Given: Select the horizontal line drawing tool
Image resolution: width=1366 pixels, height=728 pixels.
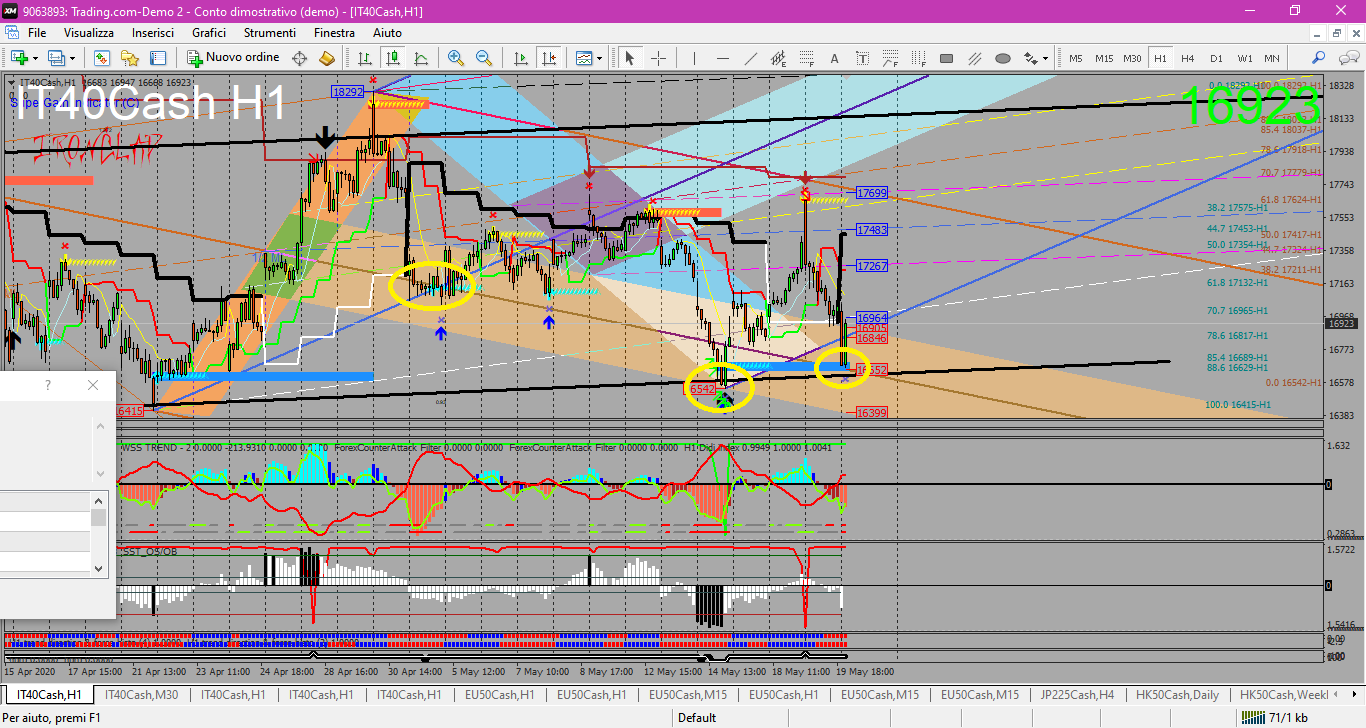Looking at the screenshot, I should [x=722, y=58].
